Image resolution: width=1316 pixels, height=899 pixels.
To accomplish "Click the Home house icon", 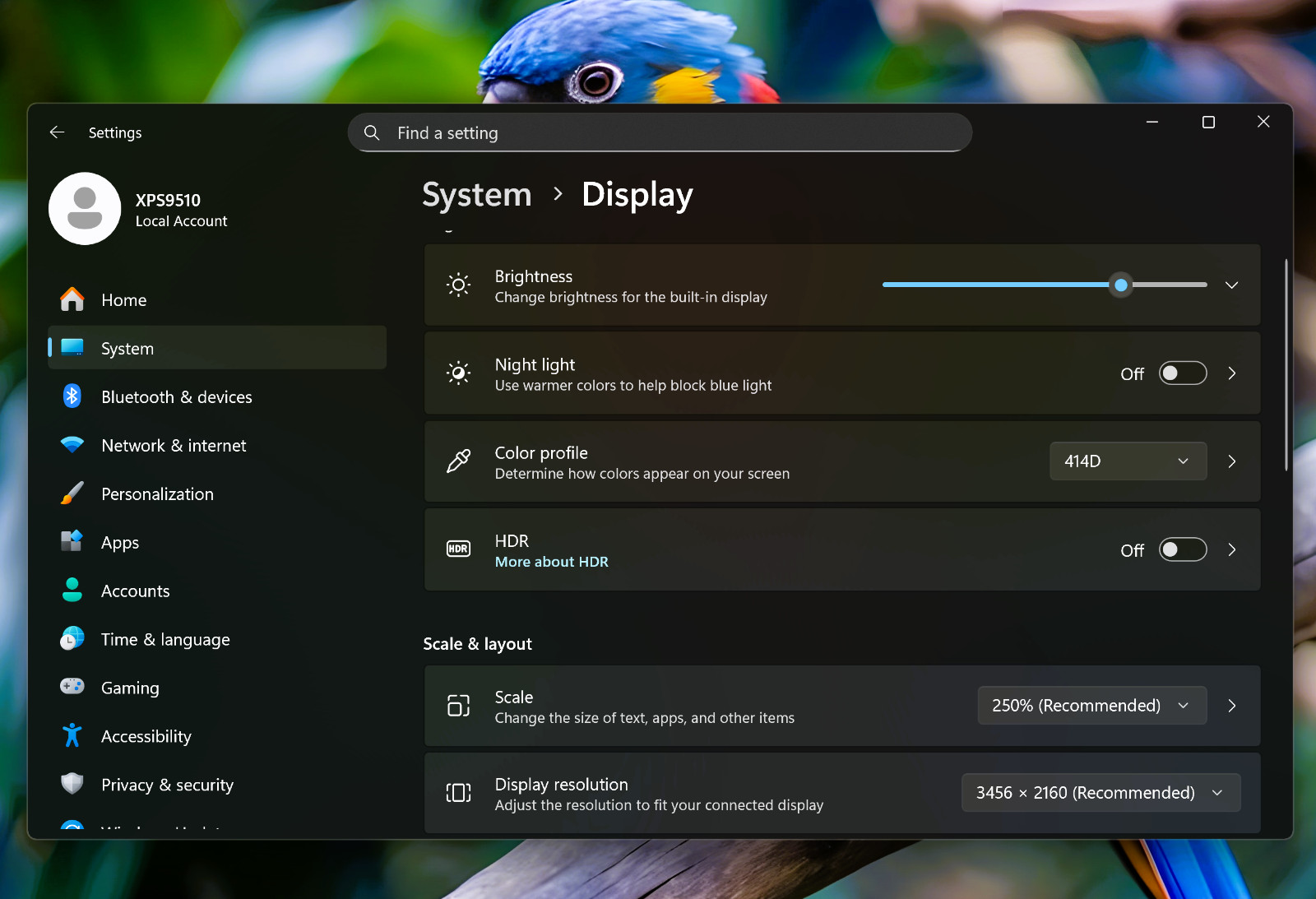I will (x=72, y=299).
